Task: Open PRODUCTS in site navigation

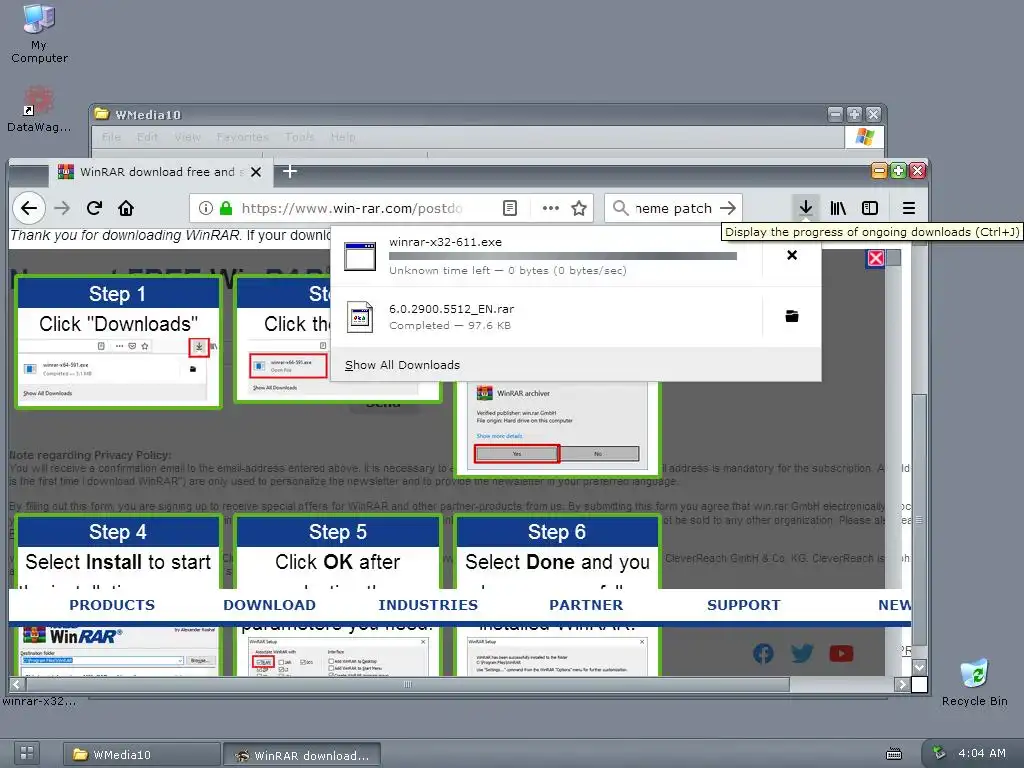Action: coord(112,605)
